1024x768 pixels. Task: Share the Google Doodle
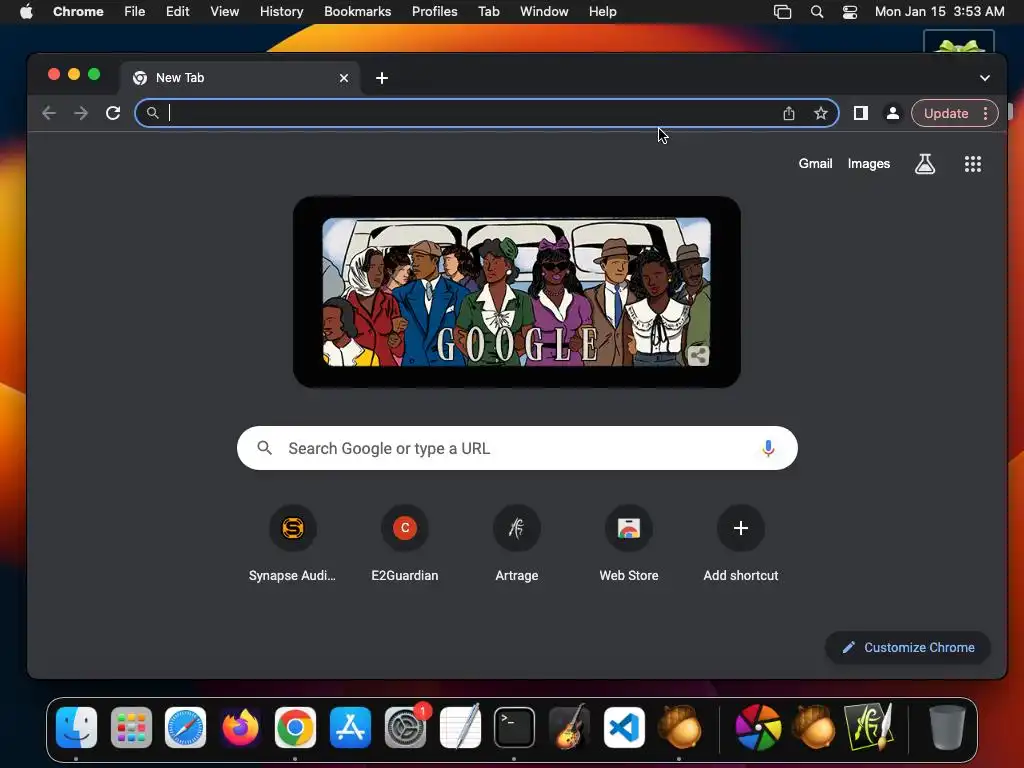click(x=698, y=355)
